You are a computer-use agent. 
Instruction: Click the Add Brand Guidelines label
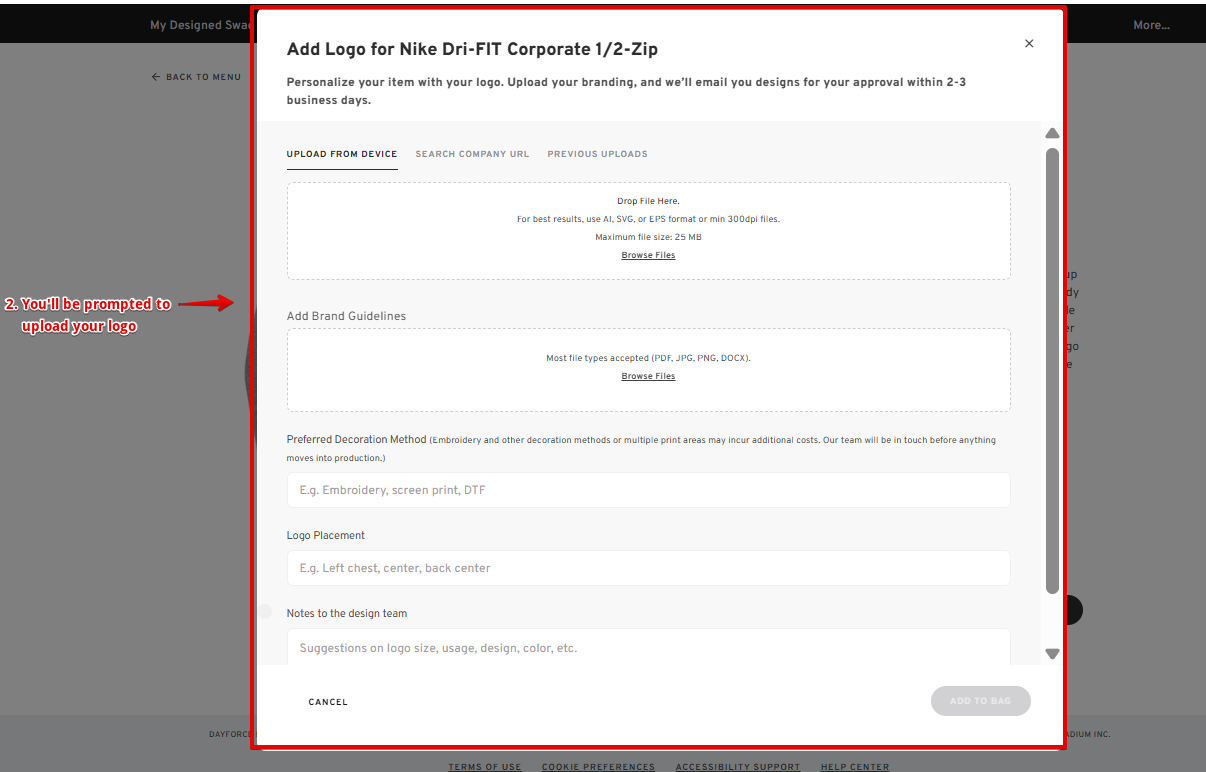[x=346, y=316]
